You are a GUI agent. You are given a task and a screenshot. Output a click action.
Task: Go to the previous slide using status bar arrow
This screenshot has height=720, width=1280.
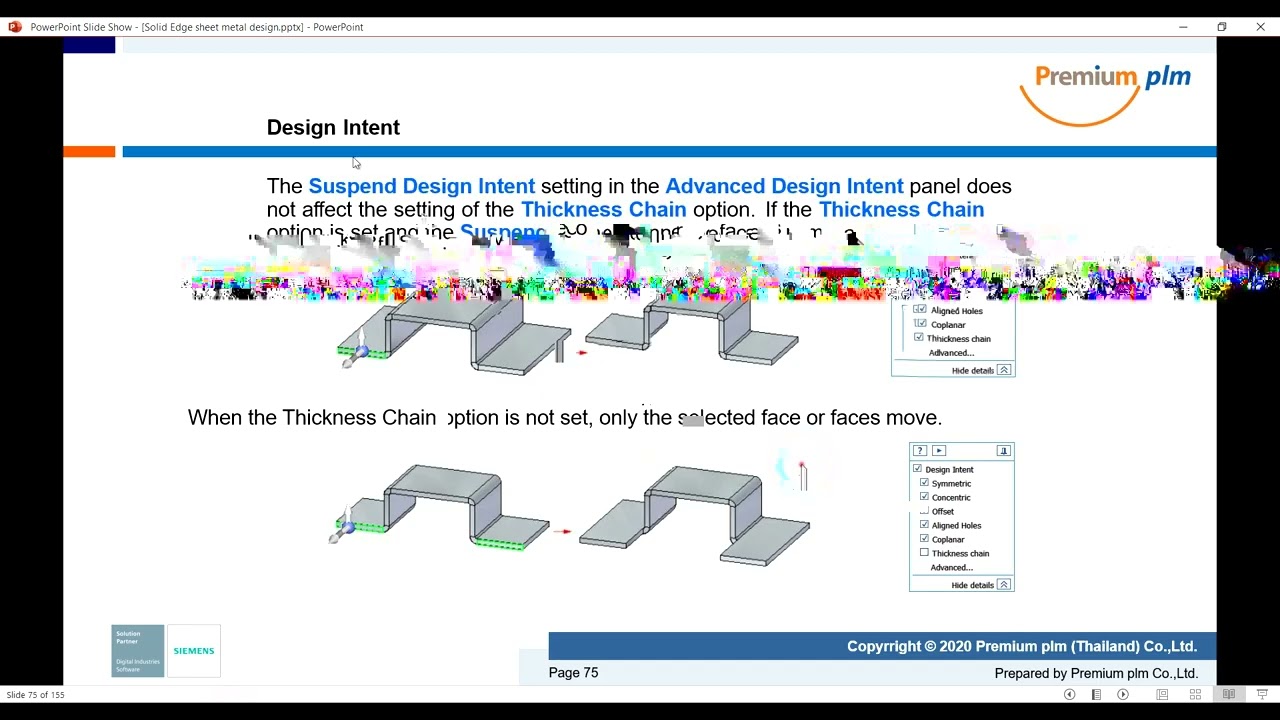coord(1069,694)
